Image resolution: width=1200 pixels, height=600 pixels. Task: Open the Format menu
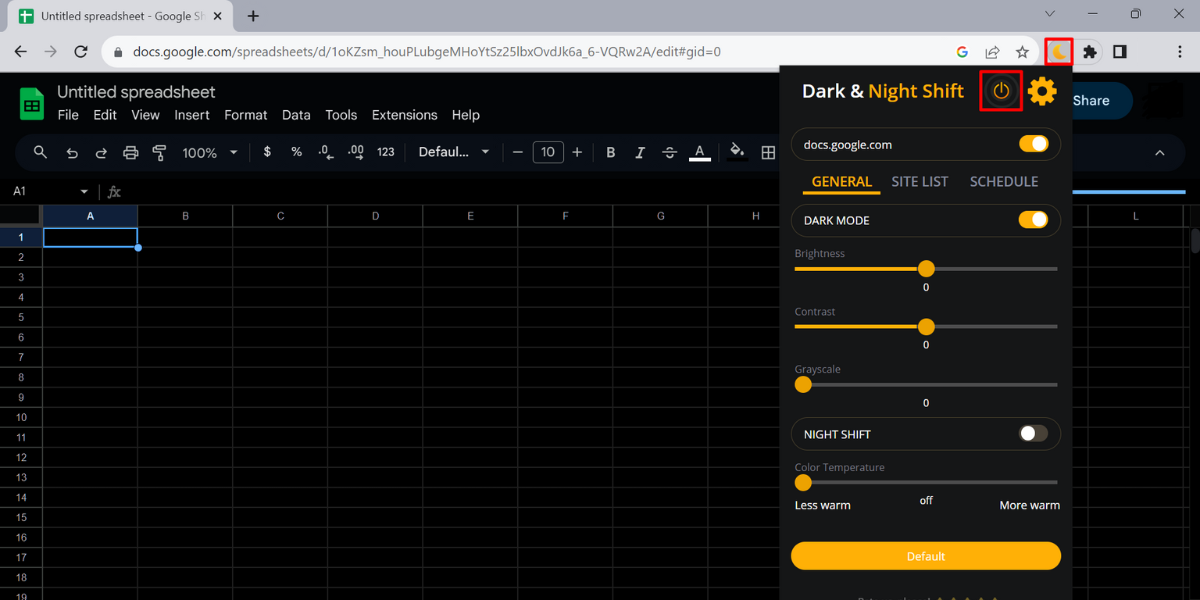pos(245,115)
